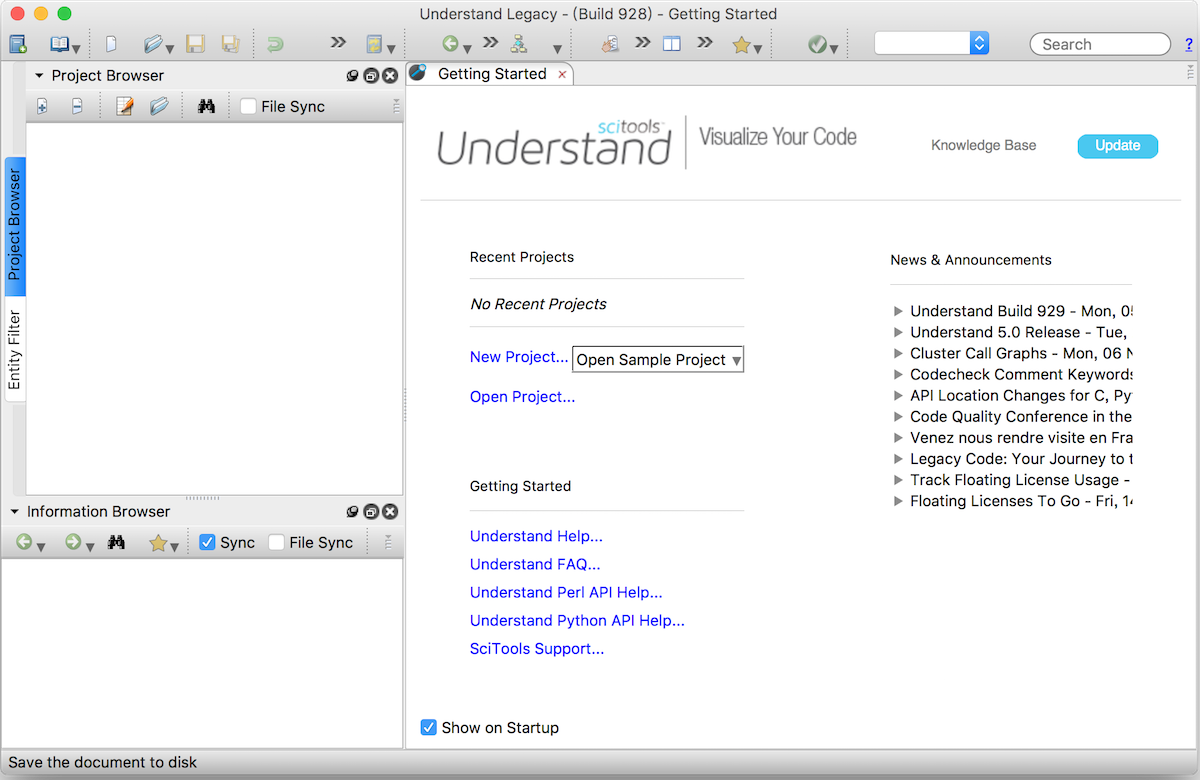Click the collapse-all minus icon in Project Browser
Image resolution: width=1200 pixels, height=780 pixels.
click(x=77, y=107)
